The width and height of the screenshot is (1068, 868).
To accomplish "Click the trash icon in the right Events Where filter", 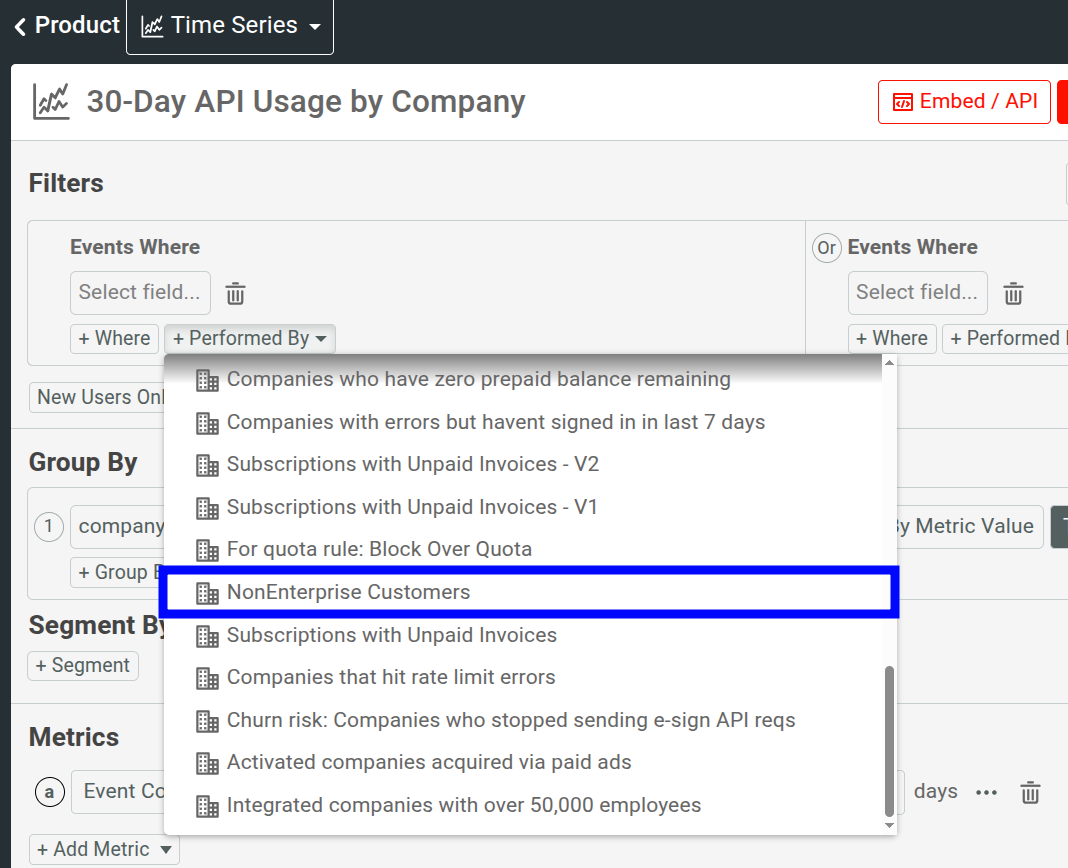I will pos(1013,293).
